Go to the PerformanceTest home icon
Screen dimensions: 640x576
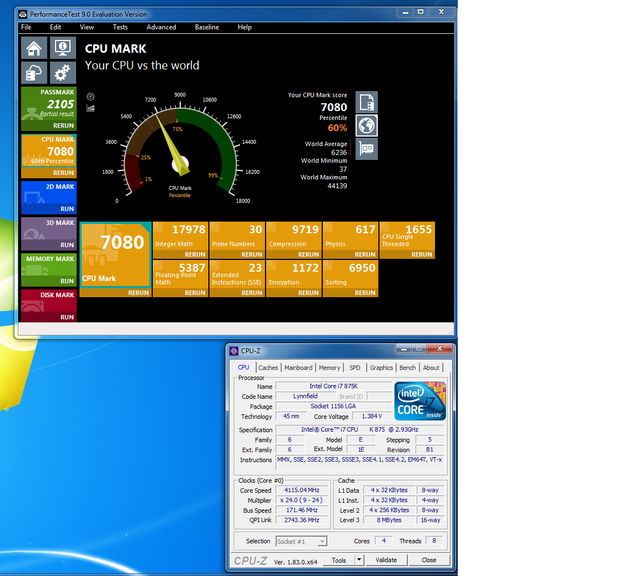(x=34, y=49)
